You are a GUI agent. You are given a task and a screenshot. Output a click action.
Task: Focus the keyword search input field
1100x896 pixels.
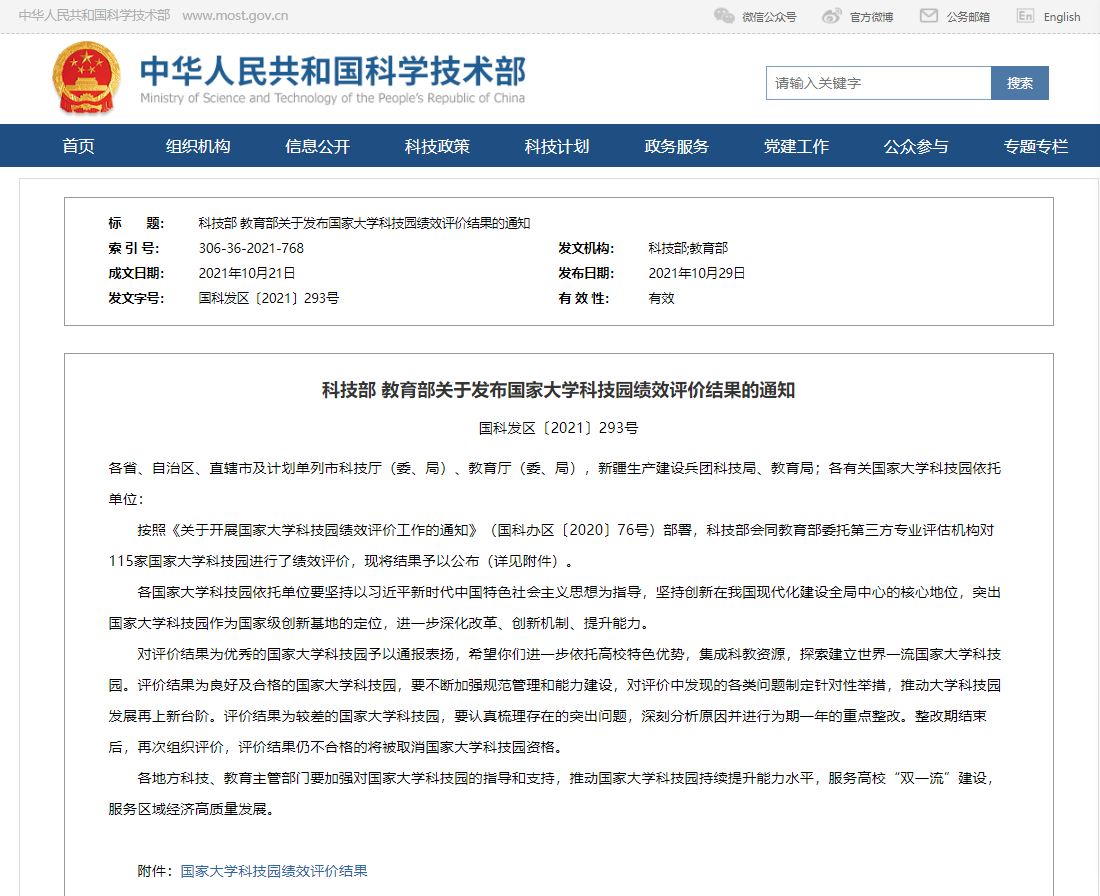coord(878,83)
